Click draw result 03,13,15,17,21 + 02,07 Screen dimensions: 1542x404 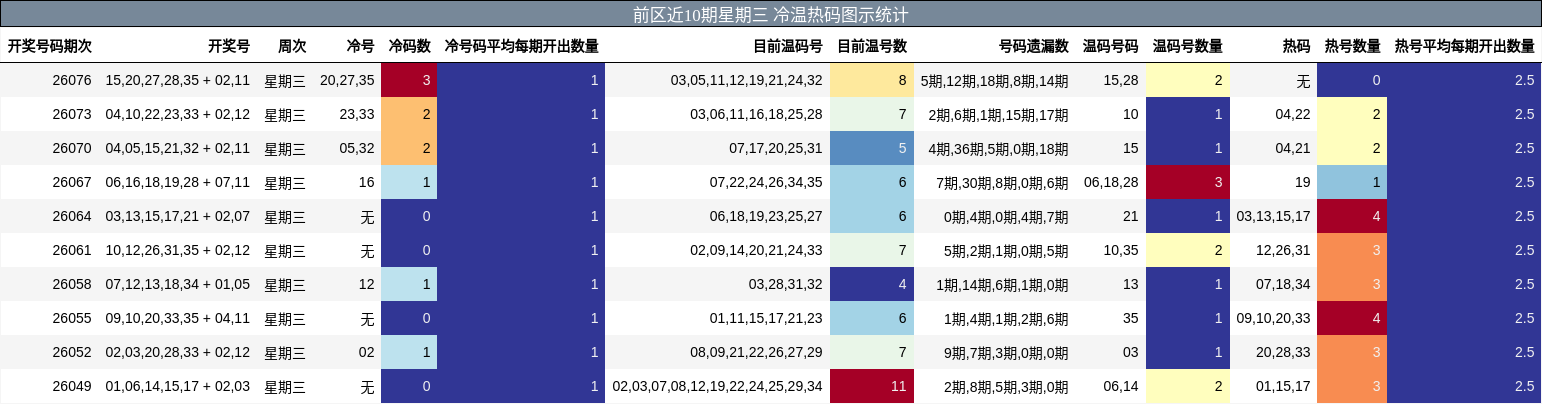[178, 216]
